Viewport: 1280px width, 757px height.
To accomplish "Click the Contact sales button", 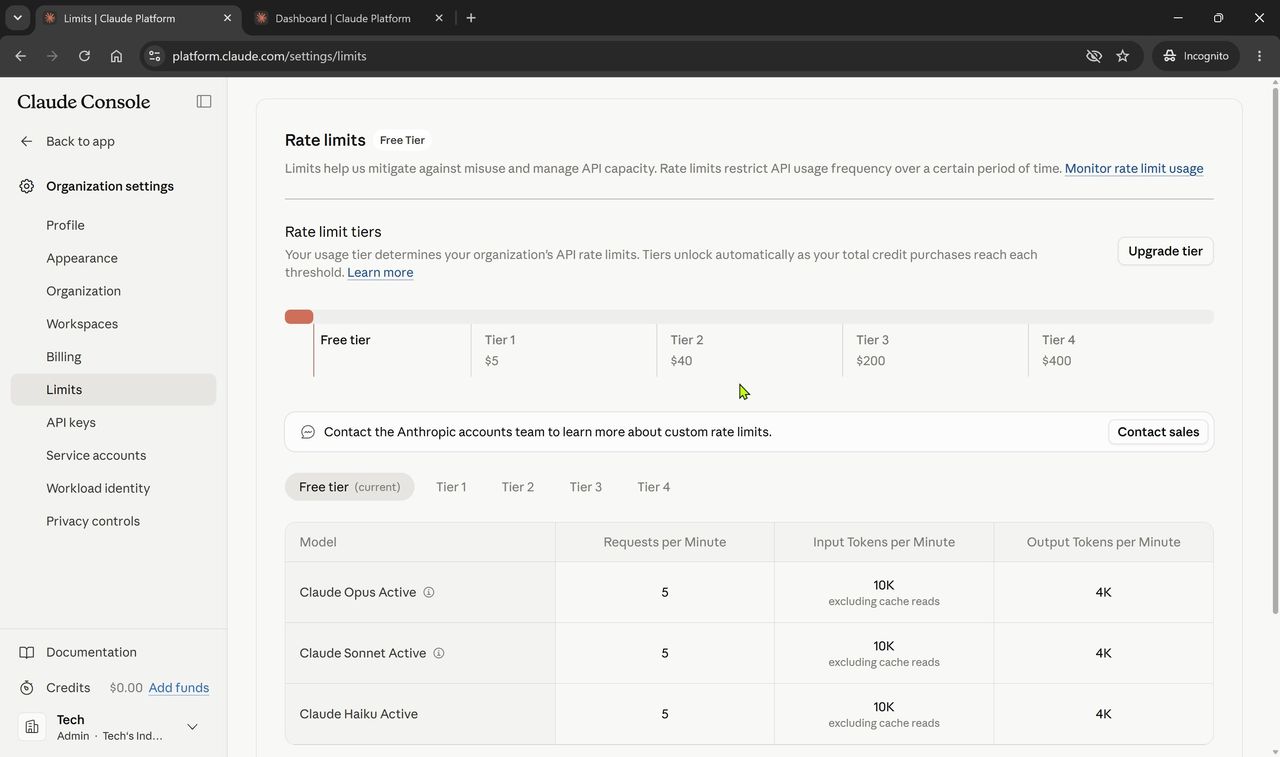I will (x=1158, y=432).
